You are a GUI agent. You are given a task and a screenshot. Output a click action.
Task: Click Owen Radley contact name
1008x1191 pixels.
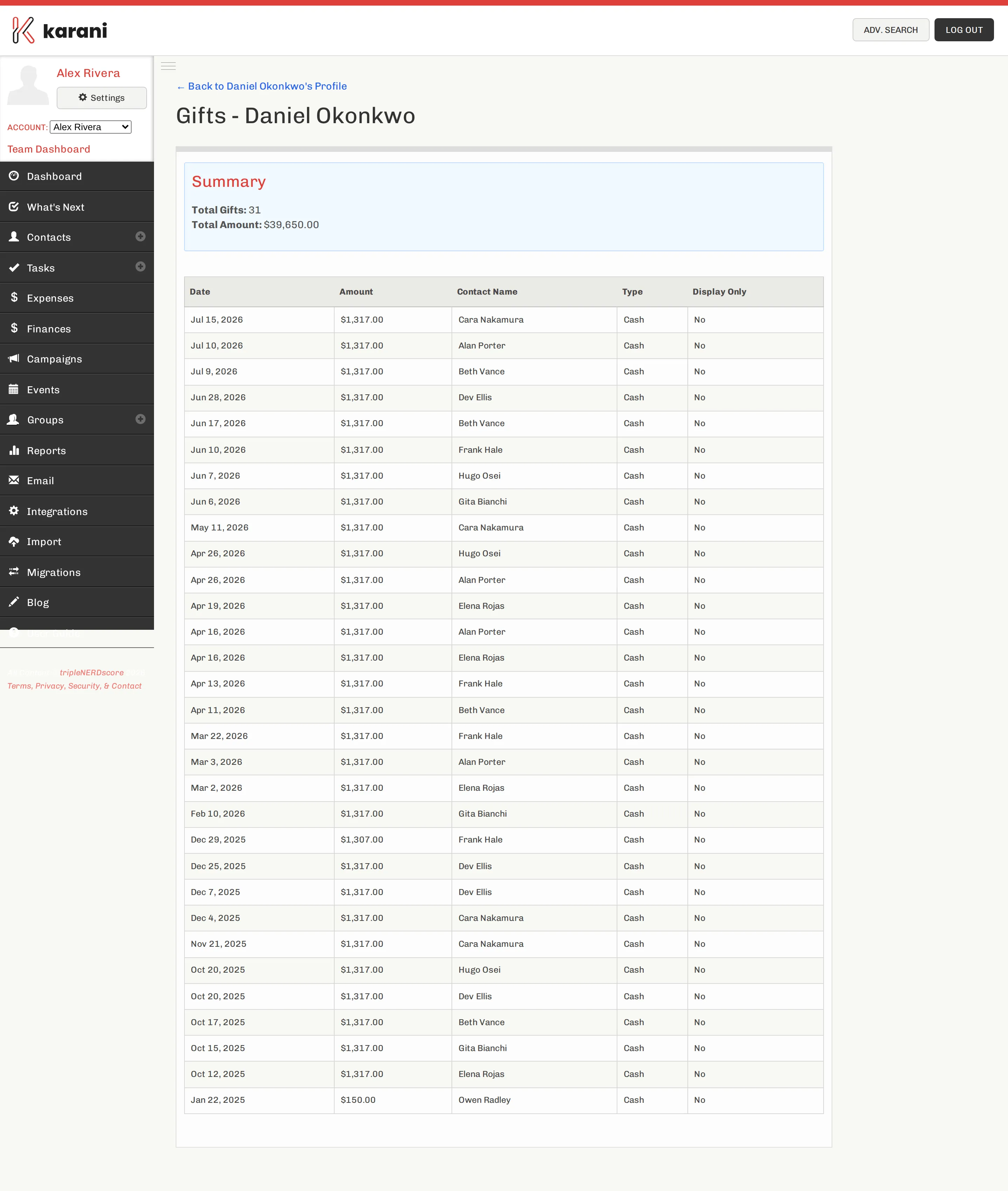(x=484, y=1100)
